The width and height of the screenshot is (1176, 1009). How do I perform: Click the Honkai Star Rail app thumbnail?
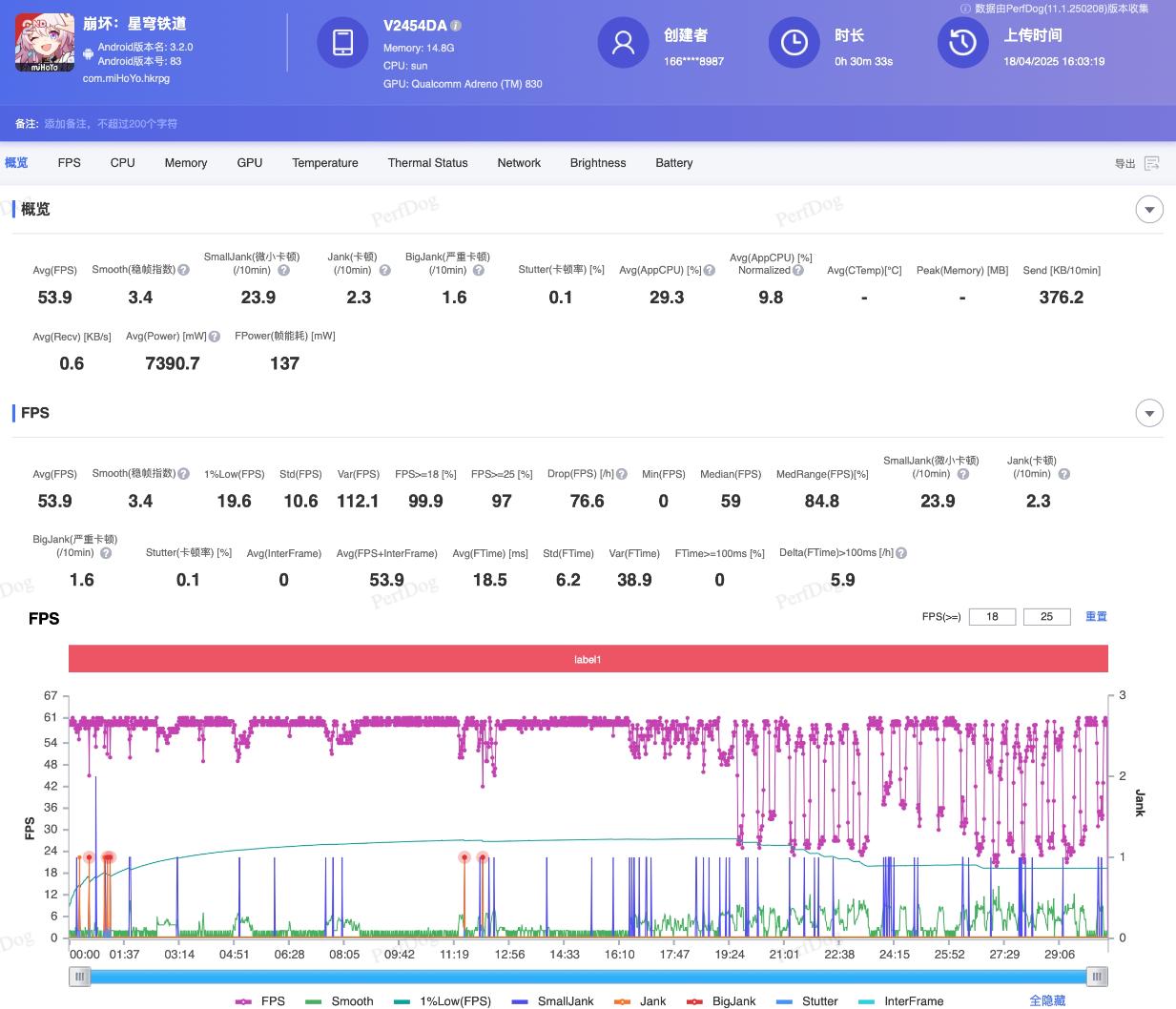click(44, 43)
